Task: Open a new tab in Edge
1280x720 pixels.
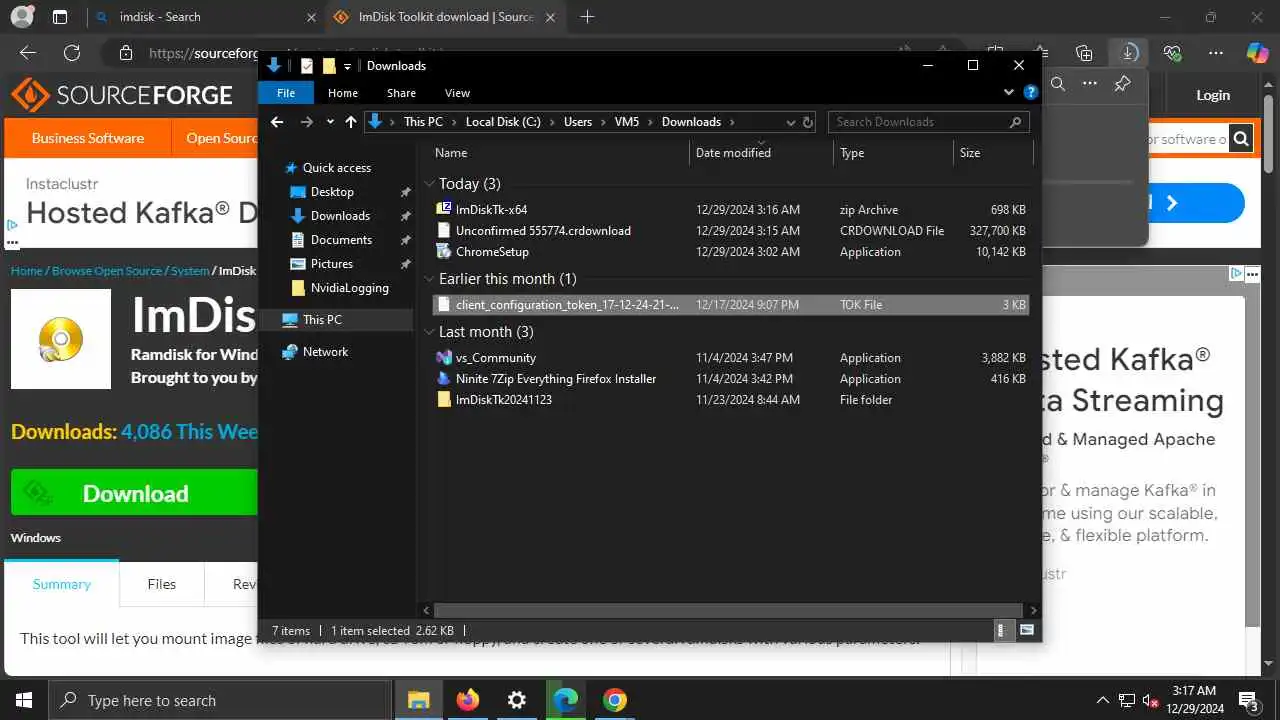Action: pyautogui.click(x=587, y=17)
